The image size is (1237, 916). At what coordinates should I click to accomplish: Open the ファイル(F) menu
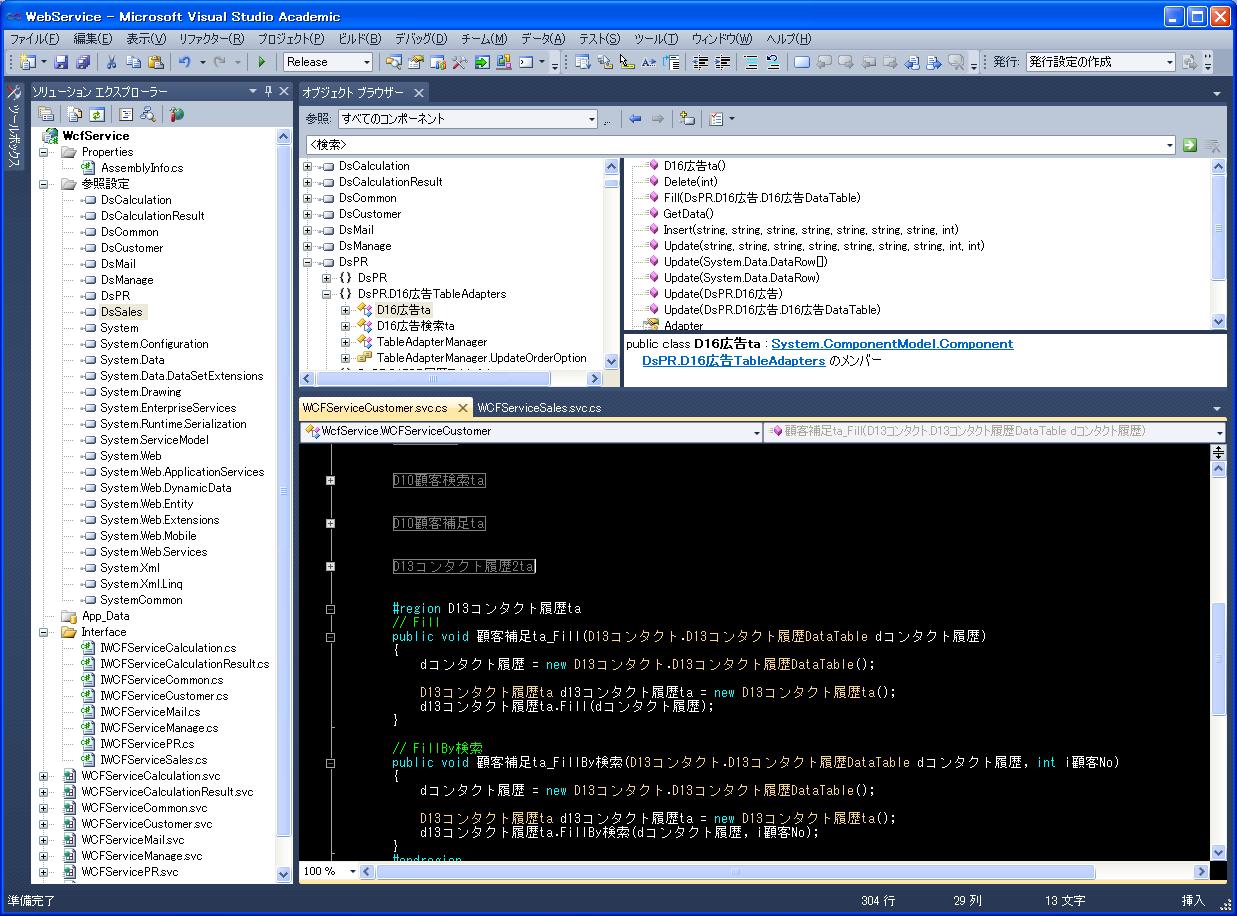pyautogui.click(x=35, y=39)
